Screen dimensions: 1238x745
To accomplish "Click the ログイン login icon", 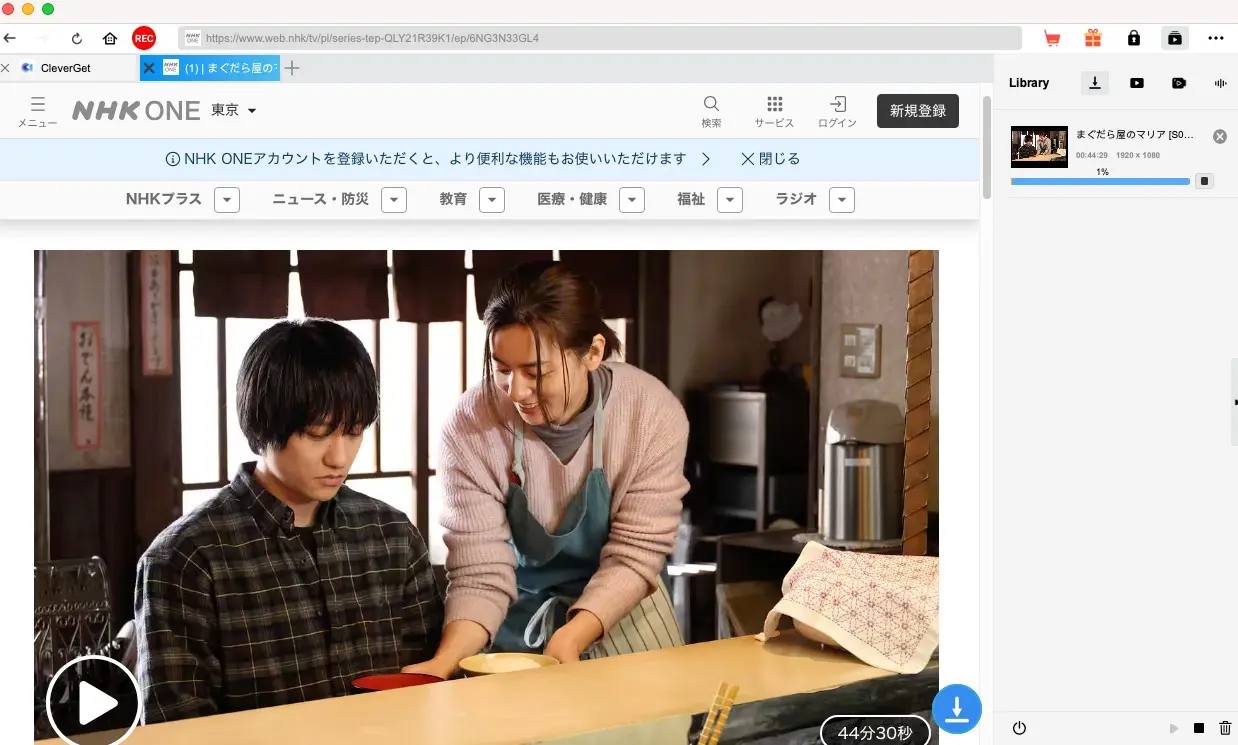I will [x=837, y=111].
